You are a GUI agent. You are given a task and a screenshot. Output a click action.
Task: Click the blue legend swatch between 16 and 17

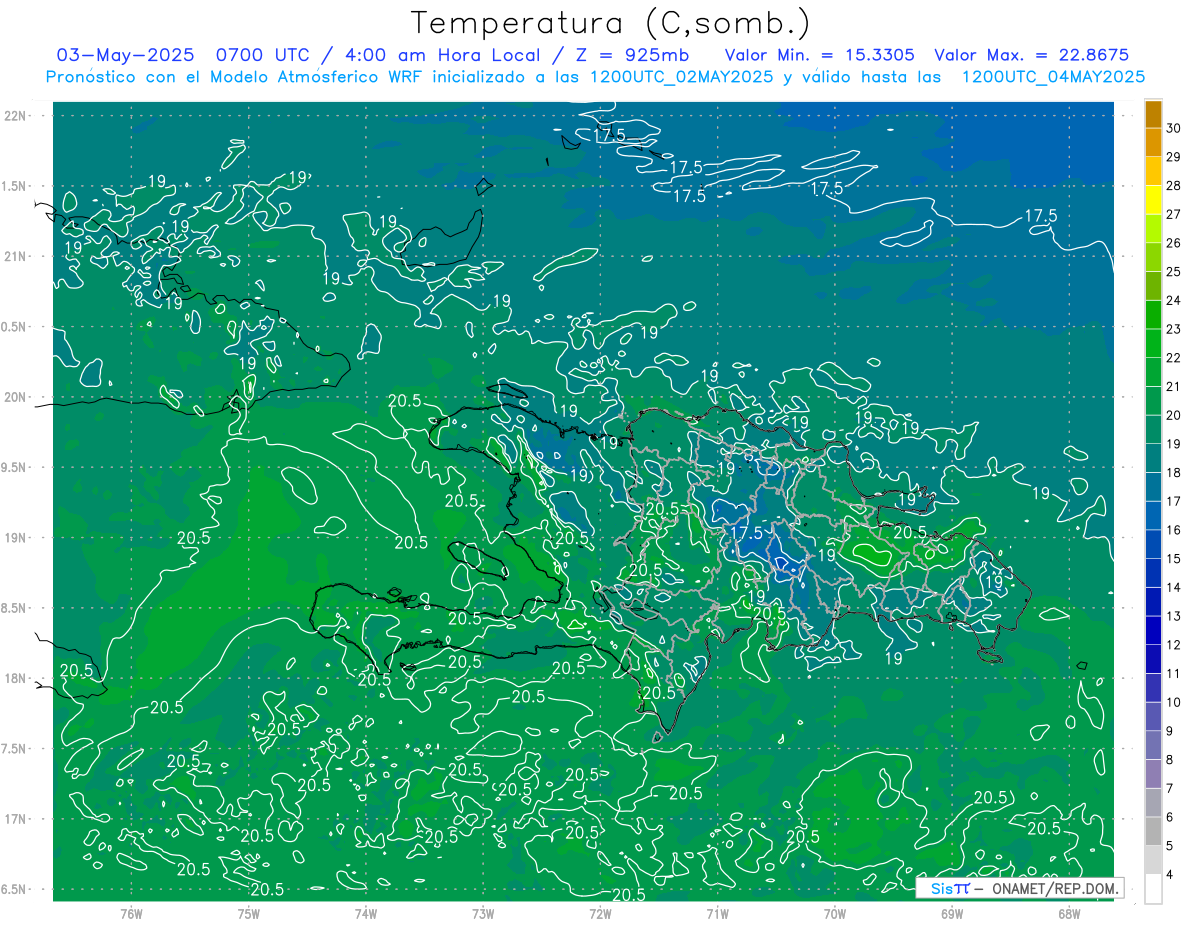pos(1153,516)
